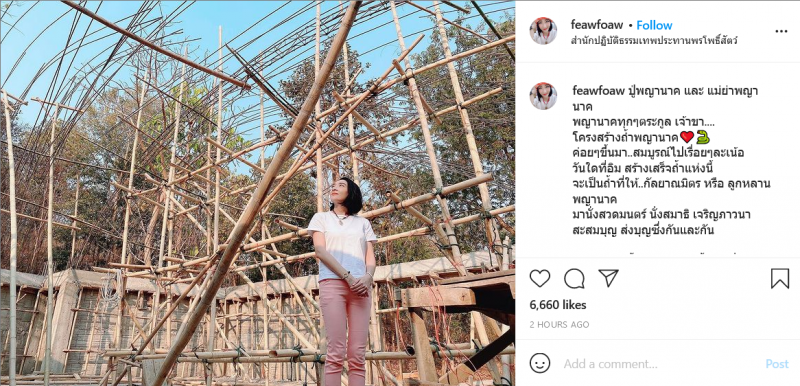
Task: Open emoji picker smiley icon
Action: pyautogui.click(x=539, y=363)
